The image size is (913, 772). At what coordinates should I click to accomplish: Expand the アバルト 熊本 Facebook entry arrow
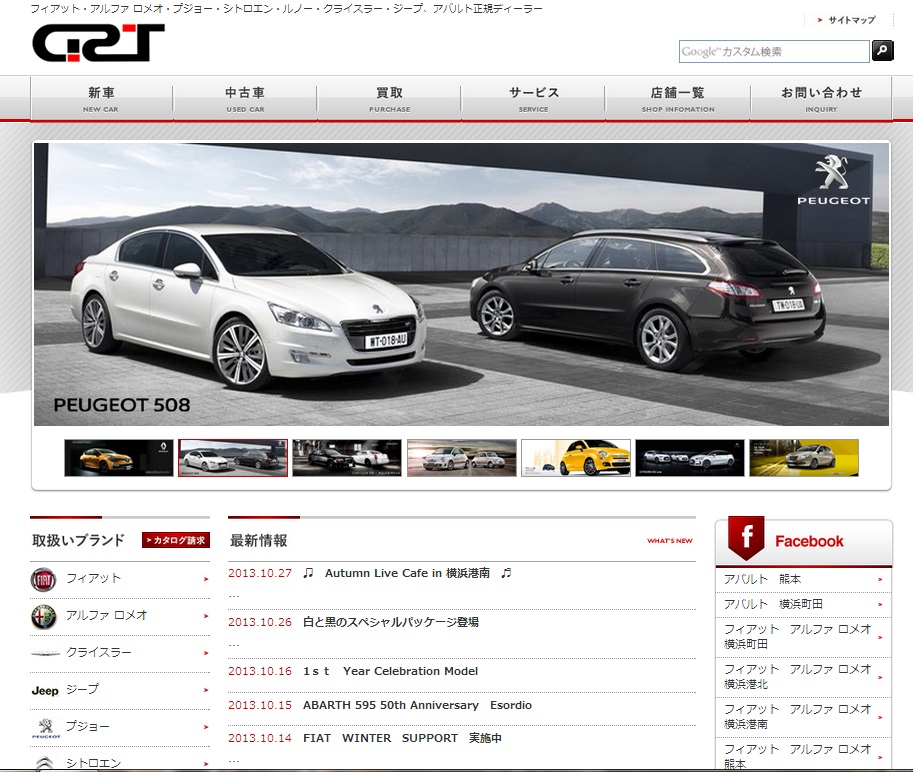(x=881, y=580)
